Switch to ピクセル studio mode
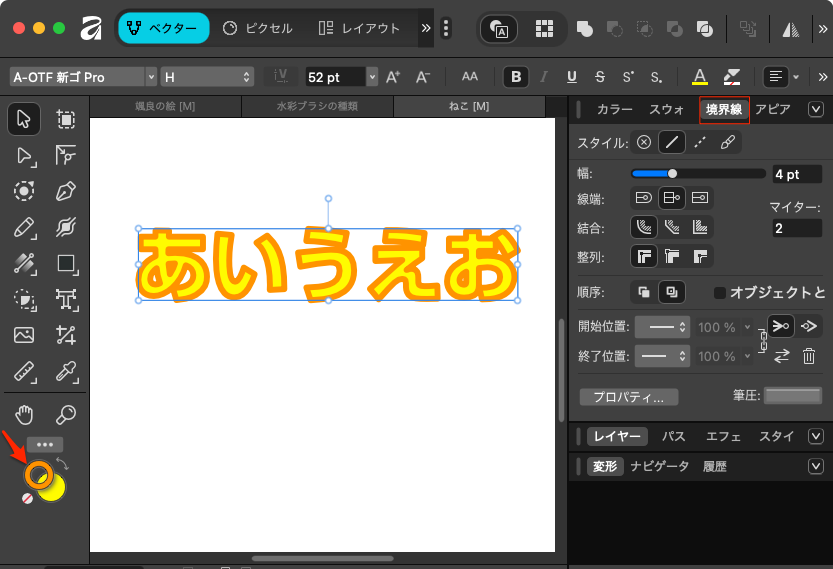 (257, 28)
